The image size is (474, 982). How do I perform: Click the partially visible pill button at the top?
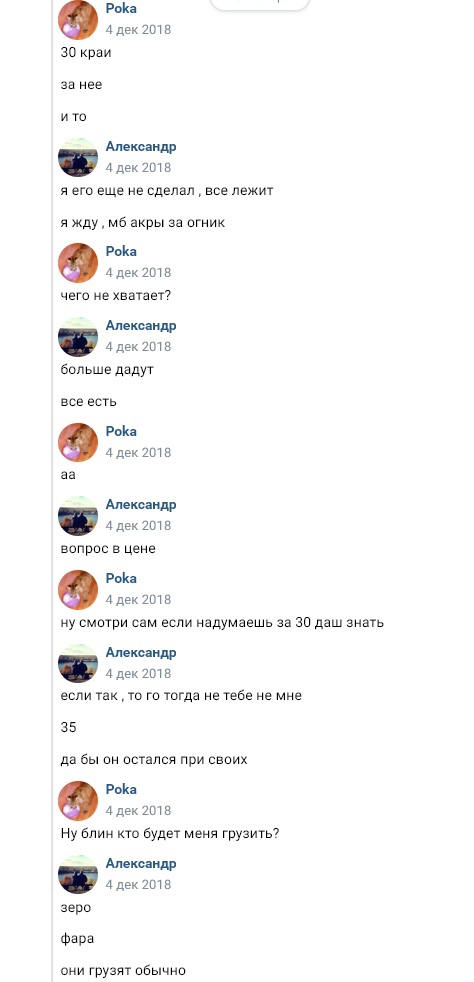[260, 4]
